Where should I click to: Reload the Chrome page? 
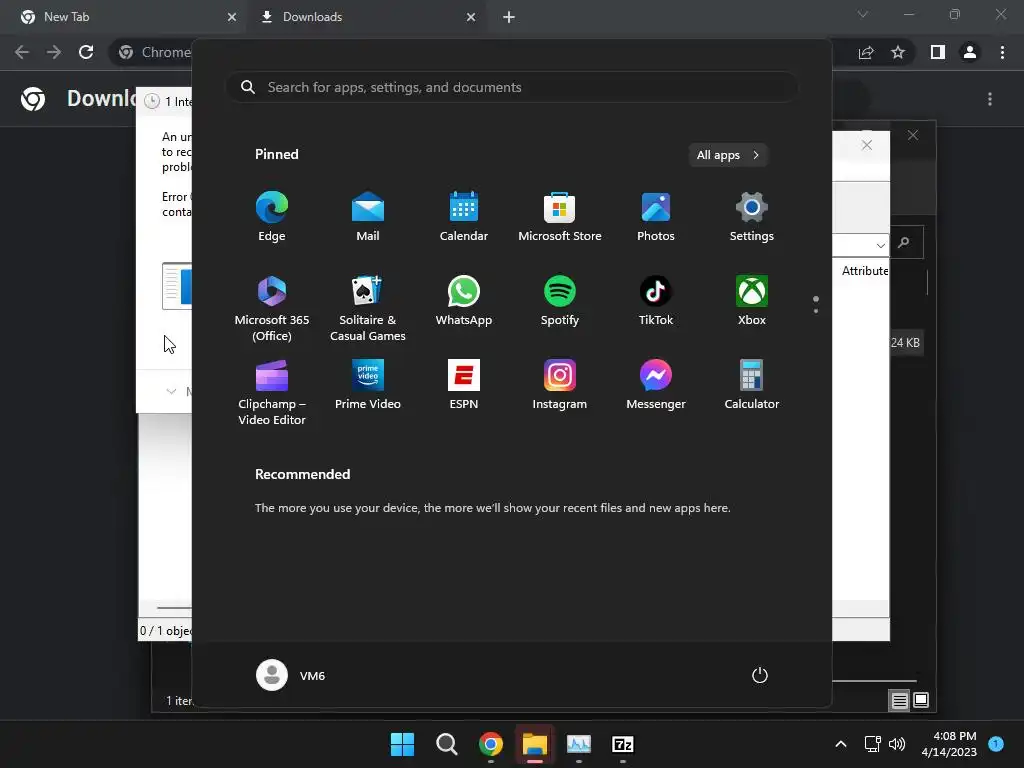[x=86, y=52]
